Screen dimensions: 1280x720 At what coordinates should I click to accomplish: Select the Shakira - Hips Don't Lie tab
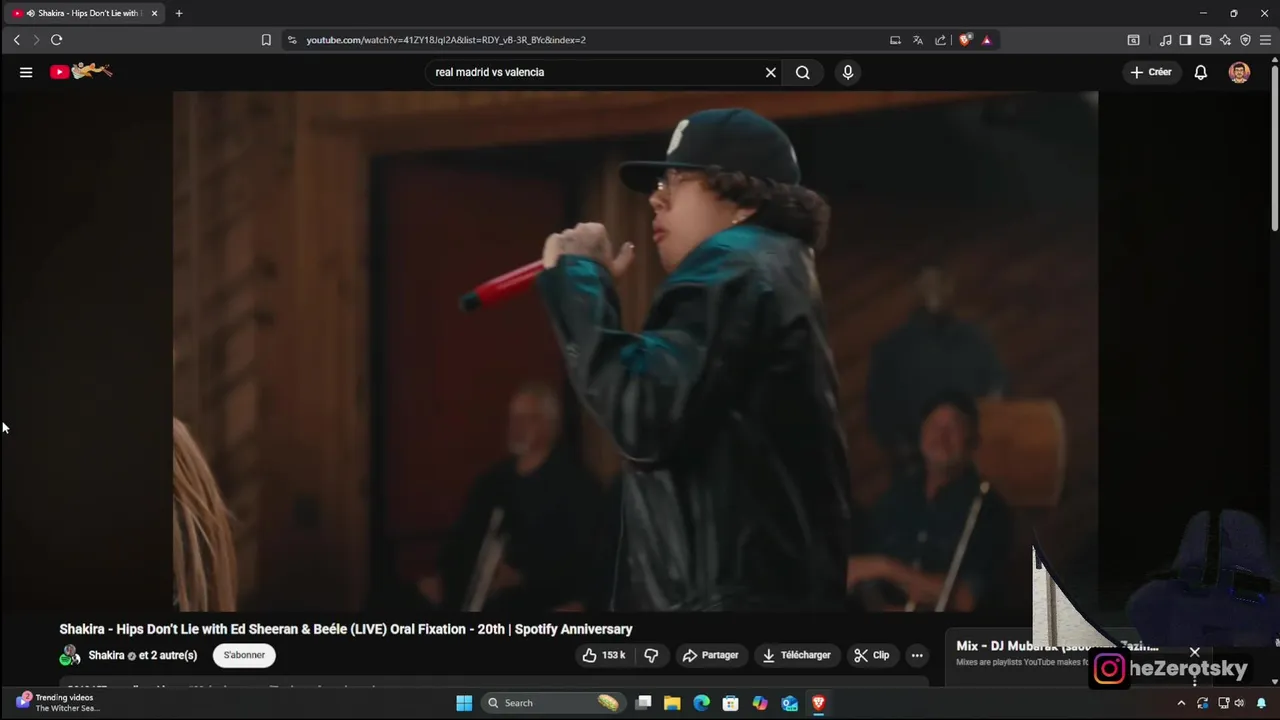pyautogui.click(x=86, y=13)
